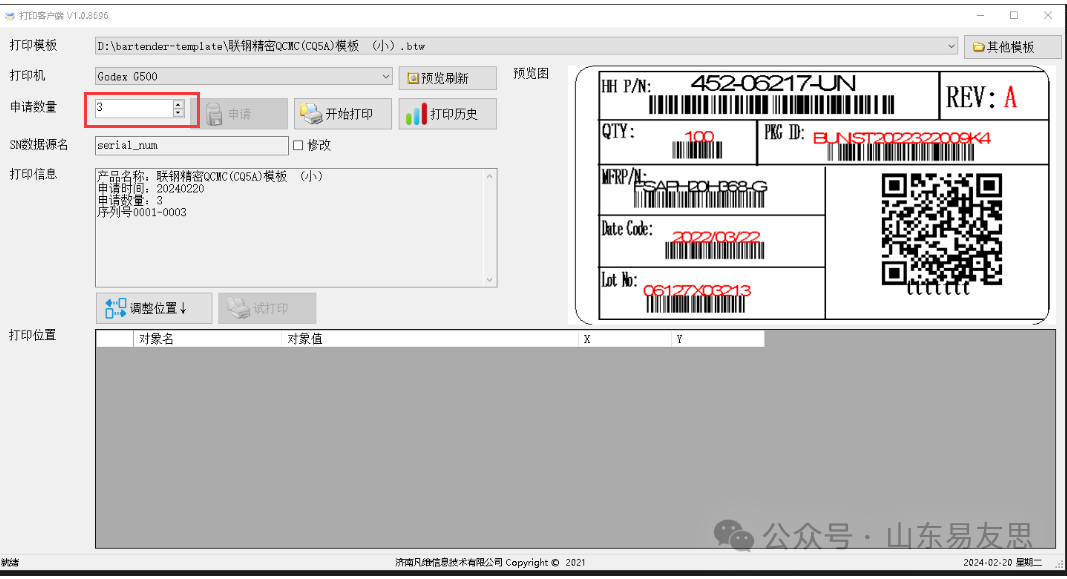Click the QTY 100 value in preview
1067x579 pixels.
coord(699,136)
